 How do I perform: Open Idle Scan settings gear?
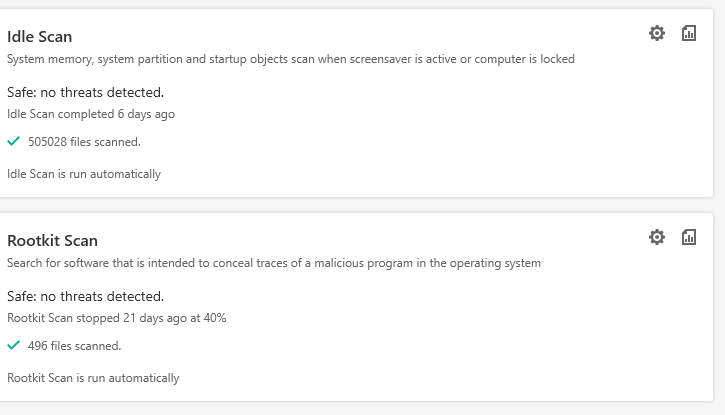point(656,33)
